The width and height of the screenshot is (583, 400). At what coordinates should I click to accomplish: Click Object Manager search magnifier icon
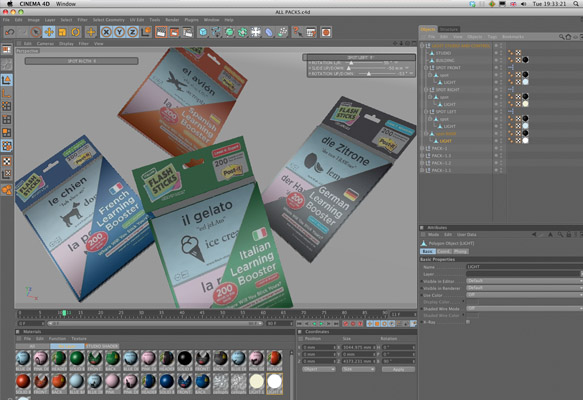coord(561,37)
